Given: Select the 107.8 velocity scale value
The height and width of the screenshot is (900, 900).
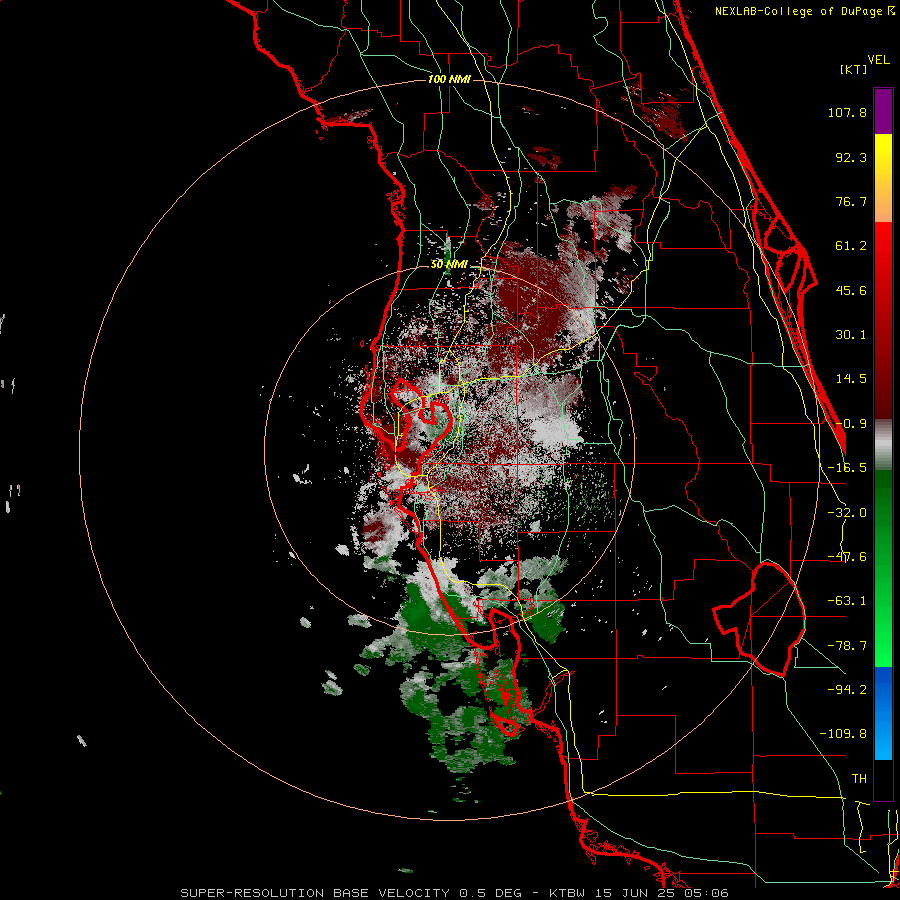Looking at the screenshot, I should click(847, 112).
